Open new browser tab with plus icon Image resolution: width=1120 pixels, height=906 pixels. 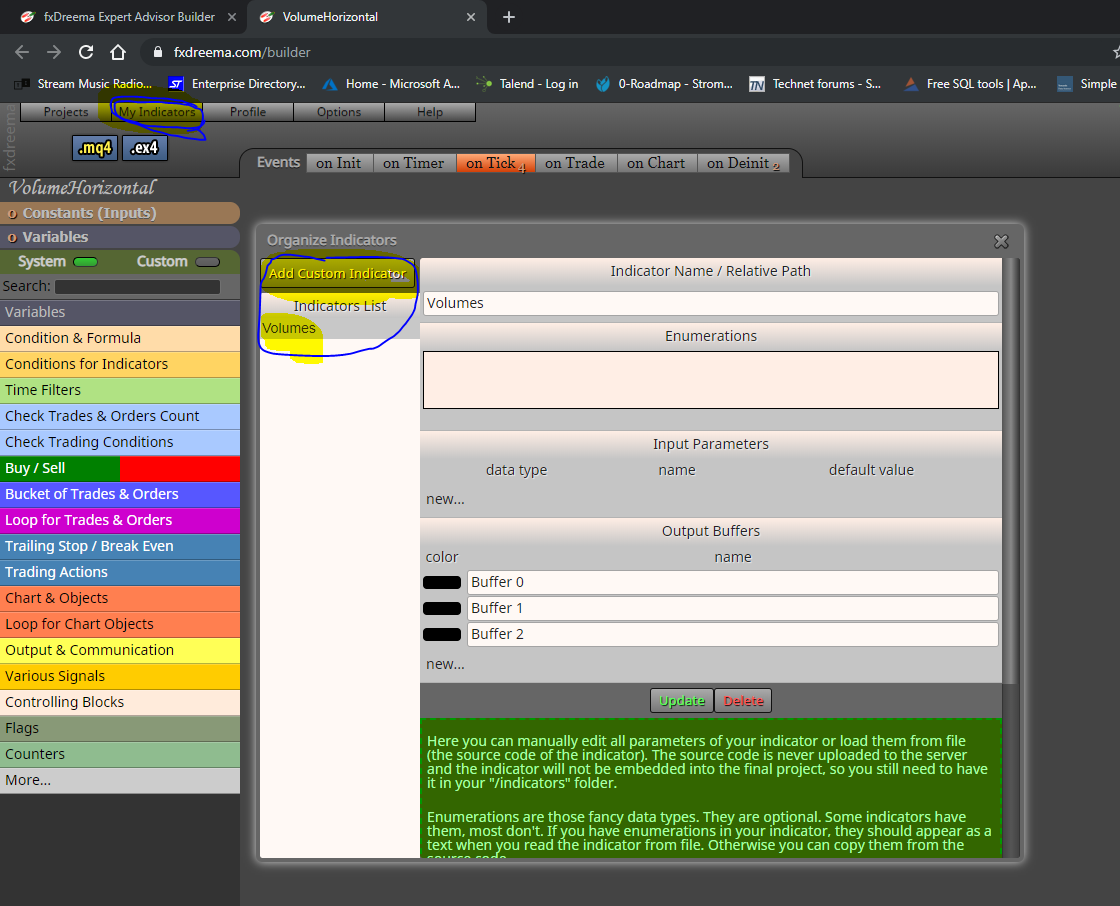pos(509,17)
